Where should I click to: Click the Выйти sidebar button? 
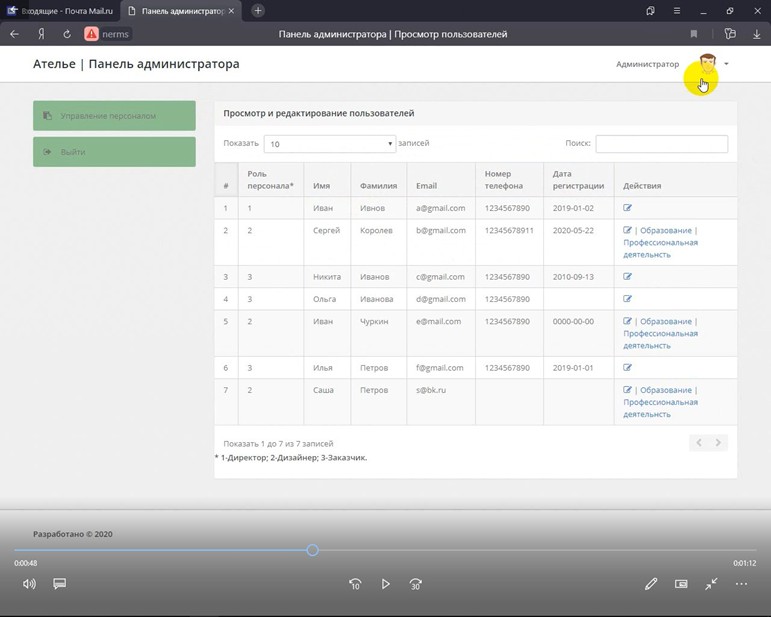(114, 151)
